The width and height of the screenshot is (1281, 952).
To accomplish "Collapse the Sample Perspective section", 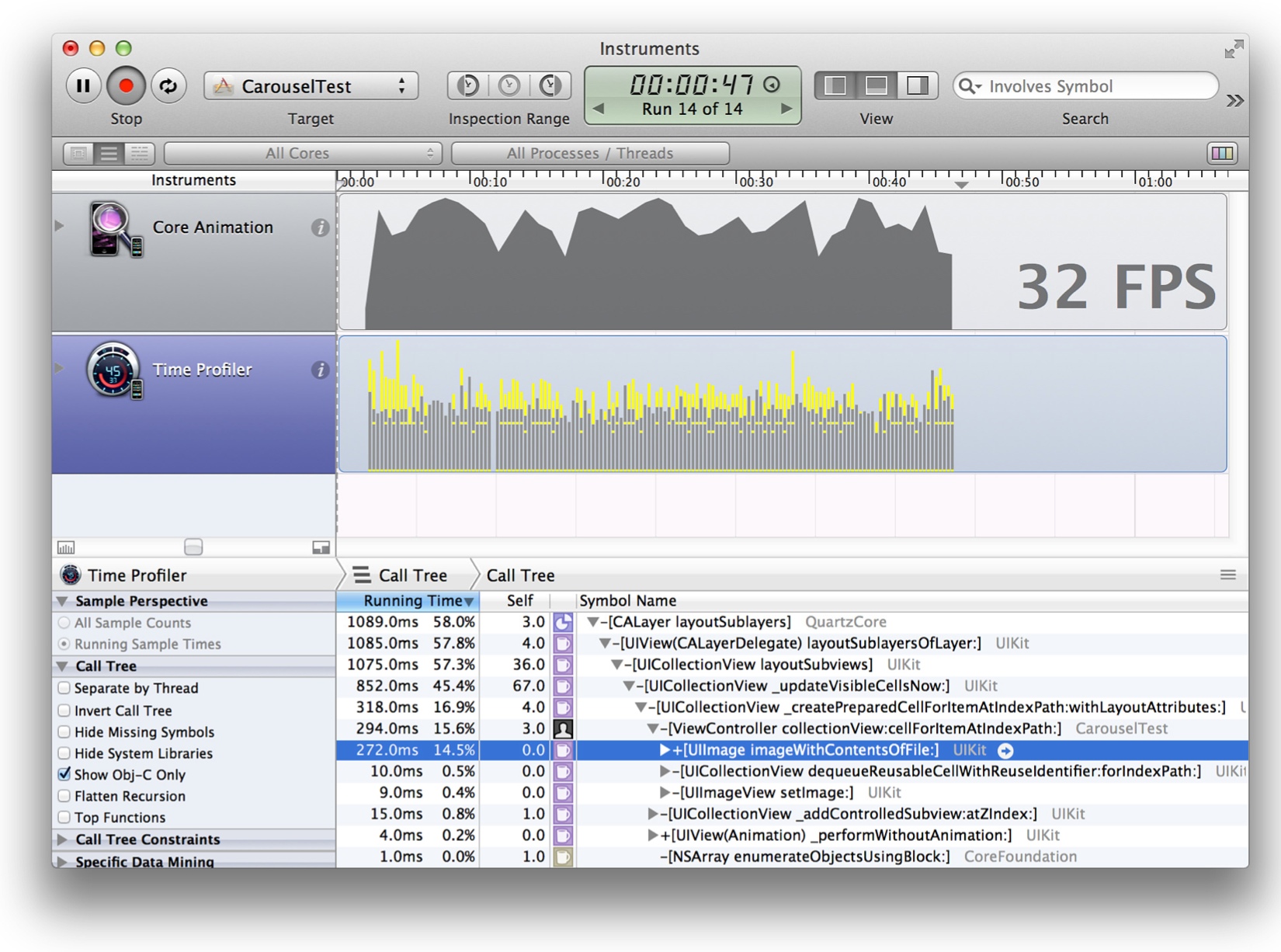I will pyautogui.click(x=62, y=601).
